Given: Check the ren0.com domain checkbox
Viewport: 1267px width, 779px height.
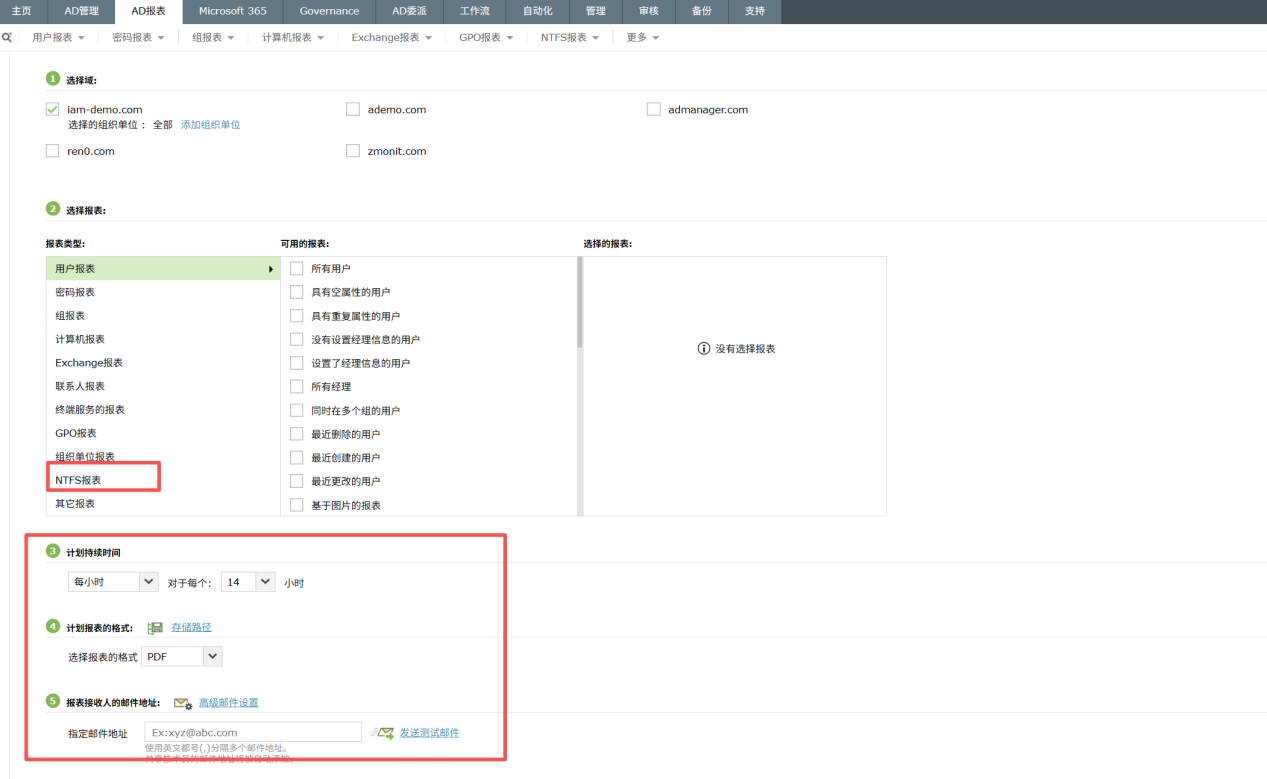Looking at the screenshot, I should [x=52, y=151].
